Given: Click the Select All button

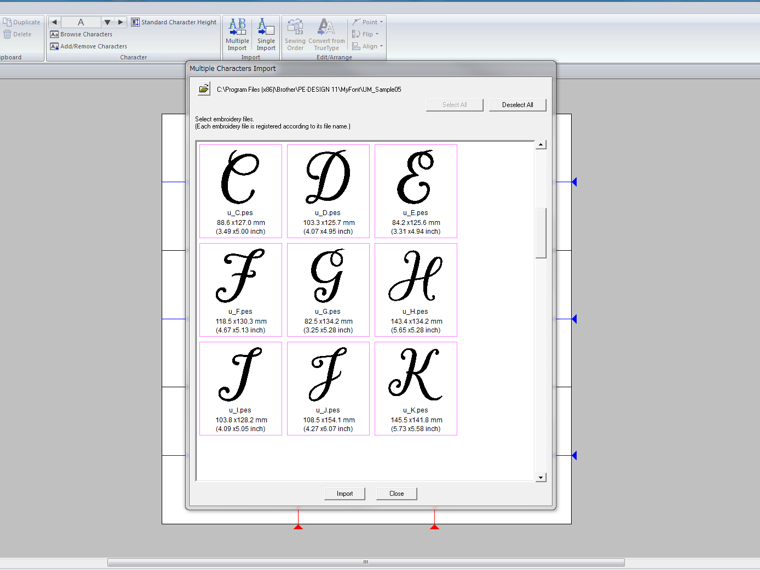Looking at the screenshot, I should coord(455,105).
